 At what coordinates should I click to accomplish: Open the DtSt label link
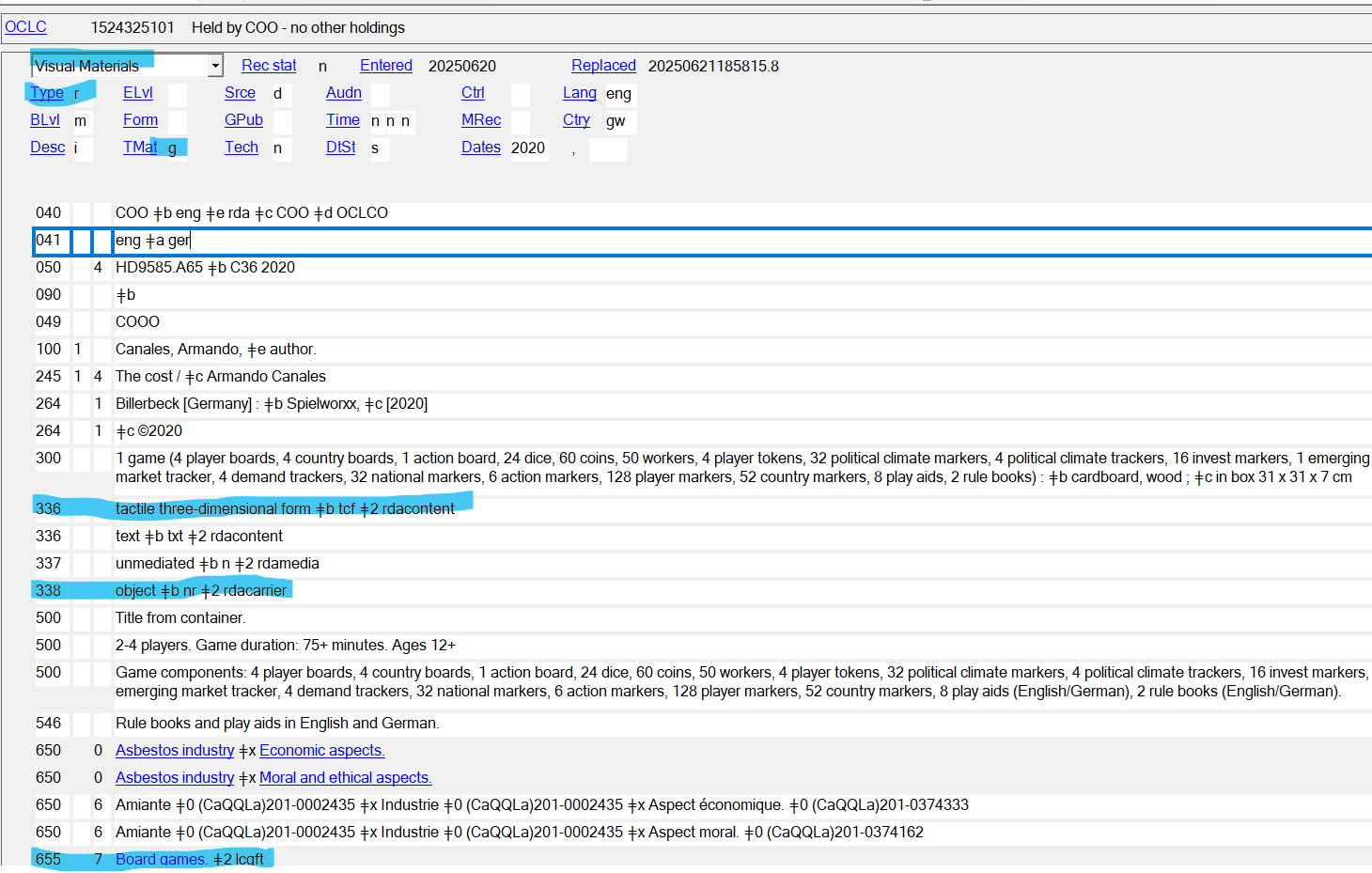pyautogui.click(x=341, y=148)
